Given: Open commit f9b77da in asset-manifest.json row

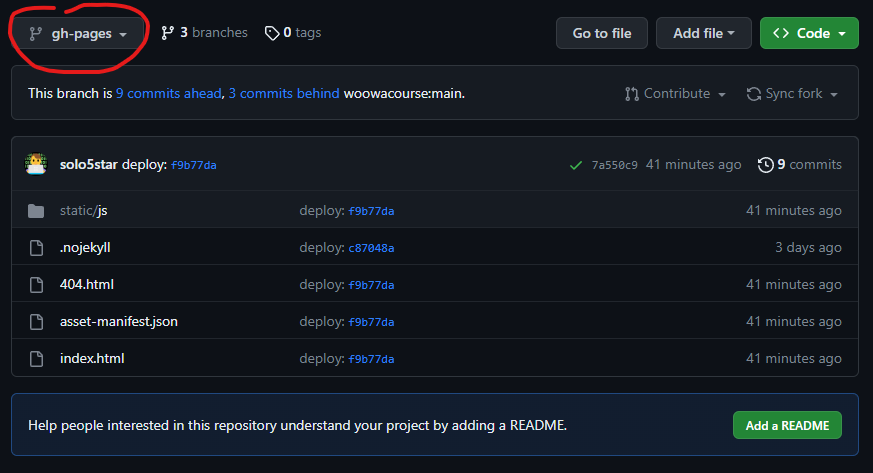Looking at the screenshot, I should click(x=371, y=322).
